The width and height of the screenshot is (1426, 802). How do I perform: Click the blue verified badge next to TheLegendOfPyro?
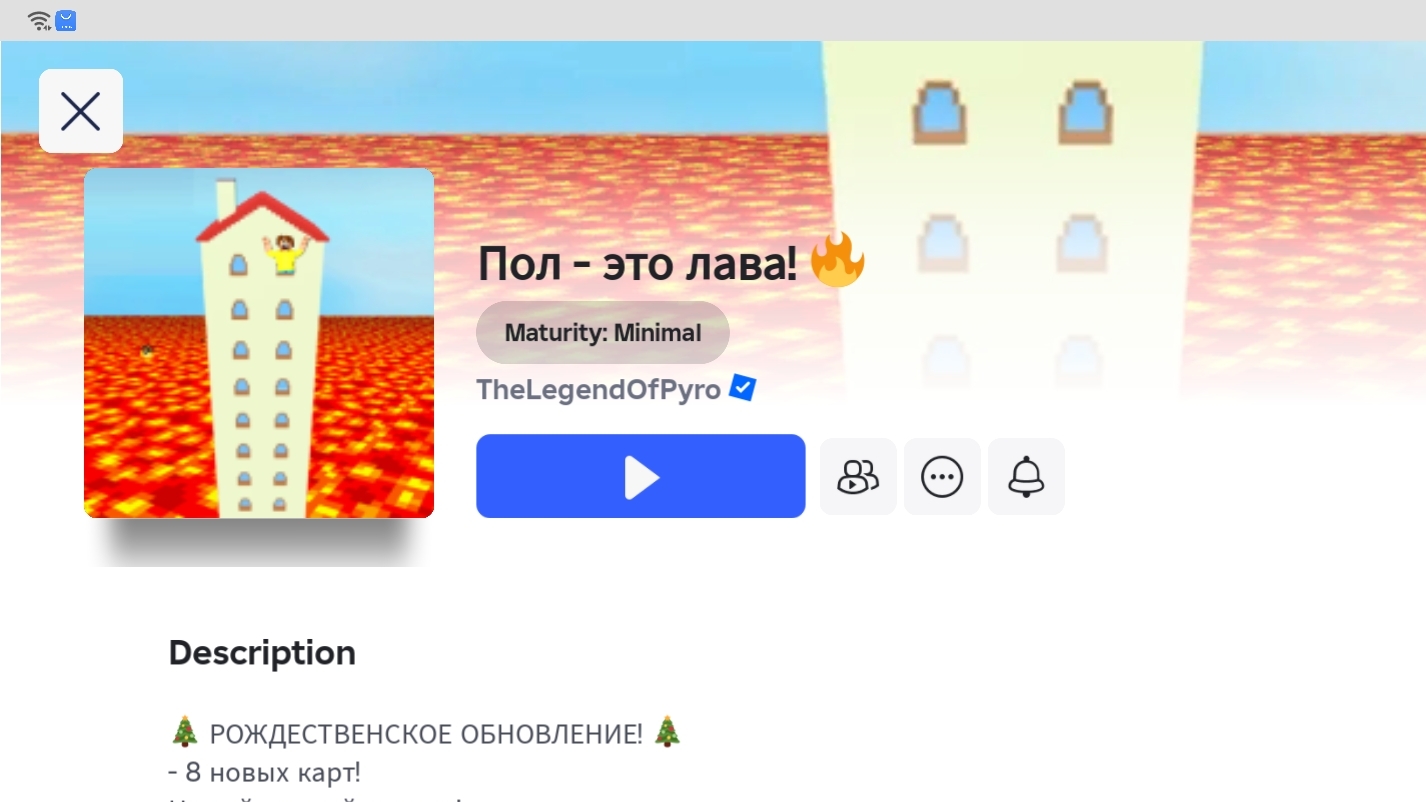(742, 388)
